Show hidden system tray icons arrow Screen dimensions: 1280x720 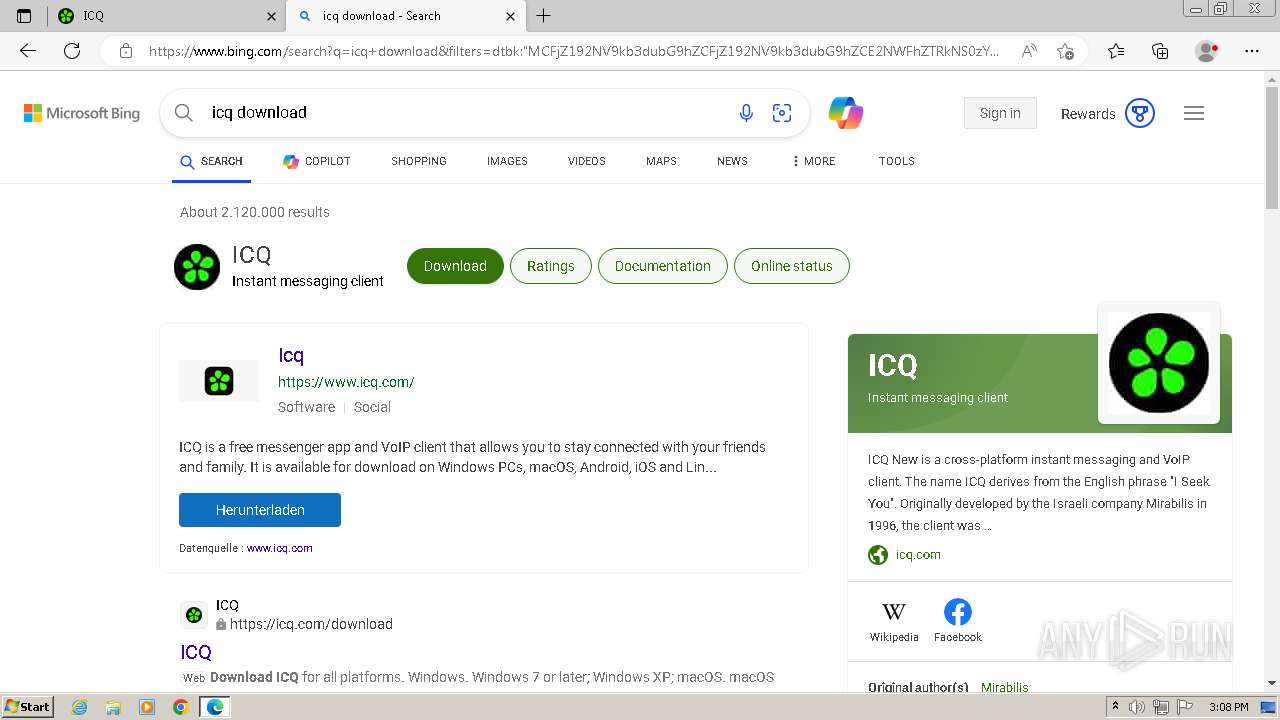[1115, 707]
